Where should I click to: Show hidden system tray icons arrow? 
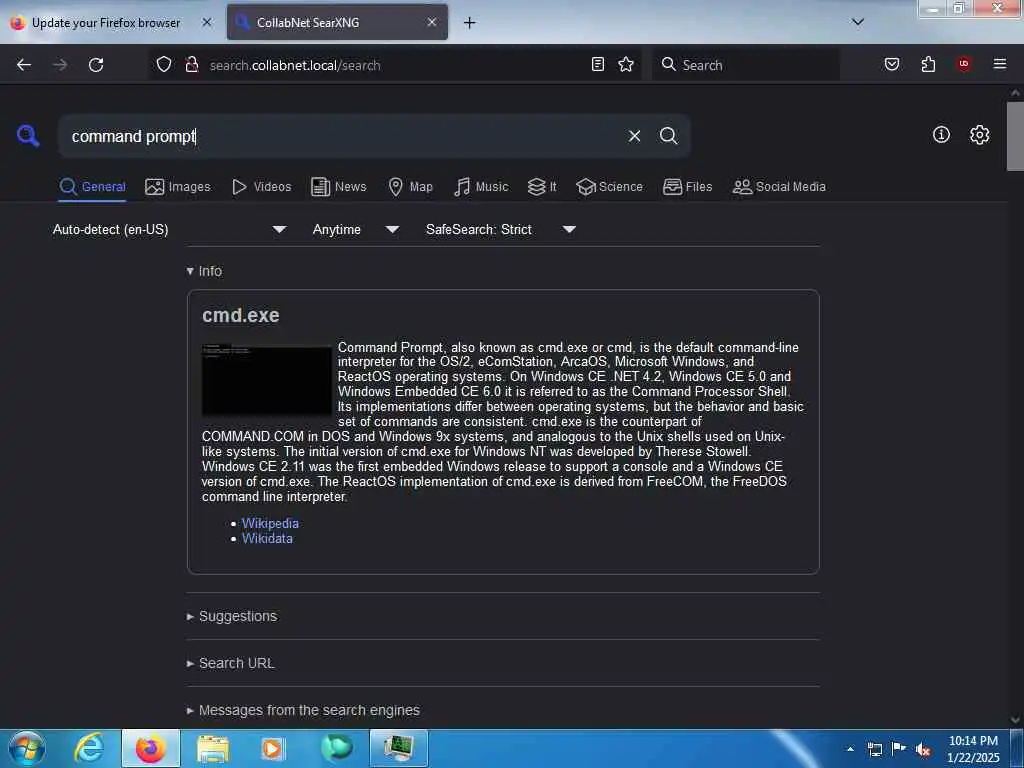(x=850, y=748)
